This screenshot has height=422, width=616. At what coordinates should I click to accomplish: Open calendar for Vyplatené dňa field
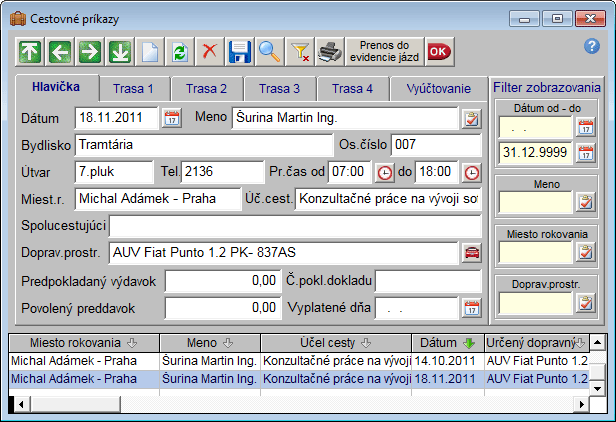point(471,308)
